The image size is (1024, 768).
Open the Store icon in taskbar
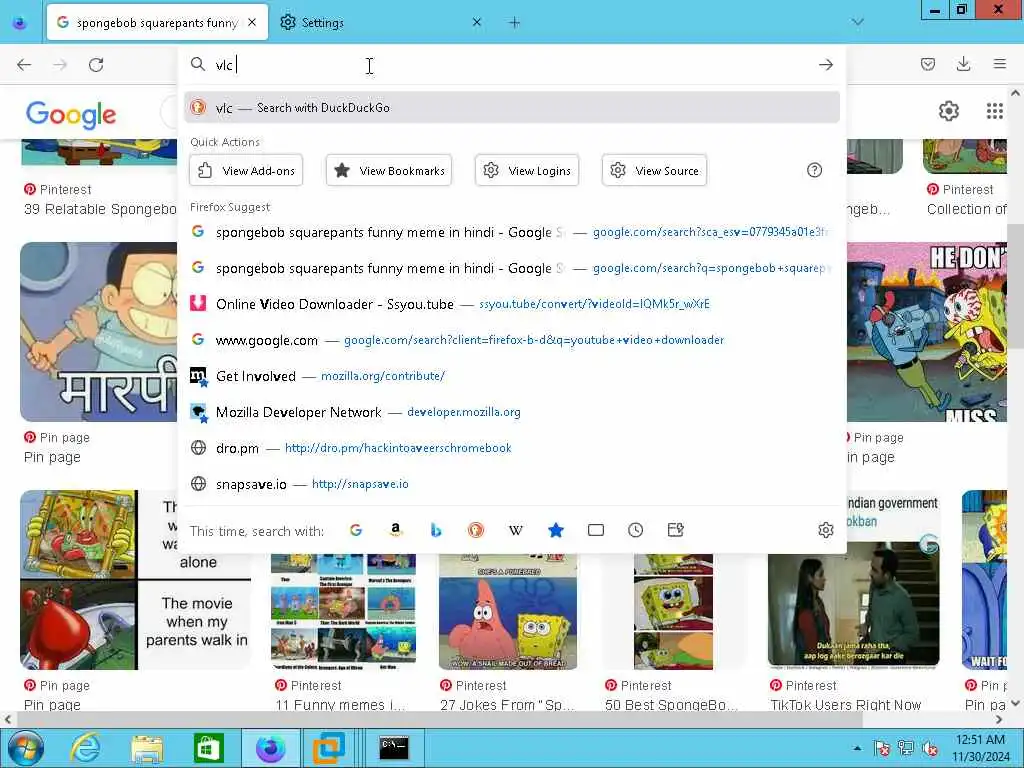tap(209, 748)
